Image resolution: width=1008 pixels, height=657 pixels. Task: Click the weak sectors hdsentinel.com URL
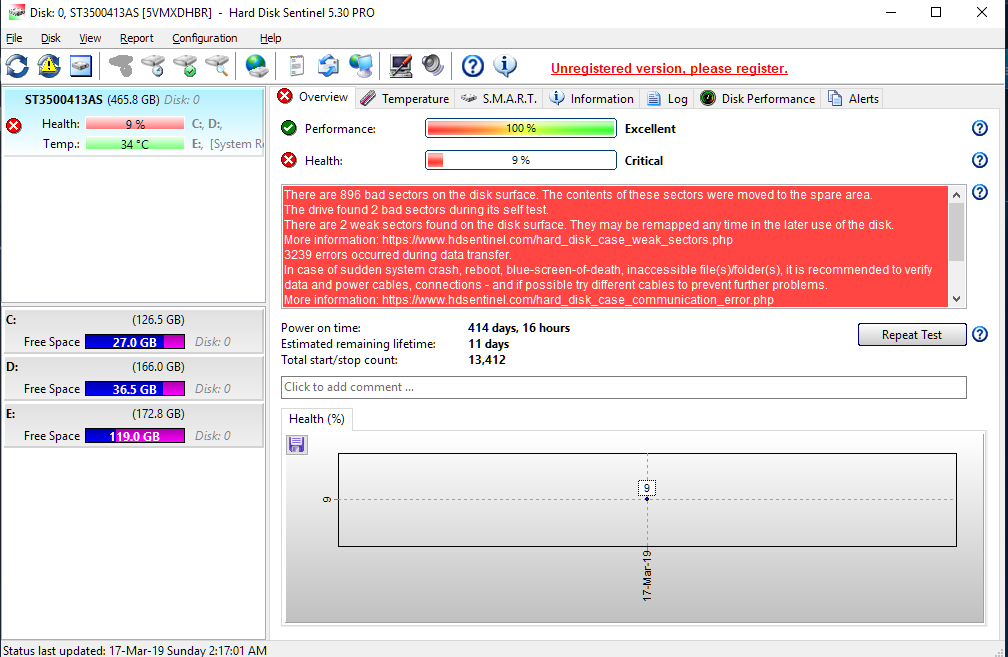pyautogui.click(x=557, y=240)
